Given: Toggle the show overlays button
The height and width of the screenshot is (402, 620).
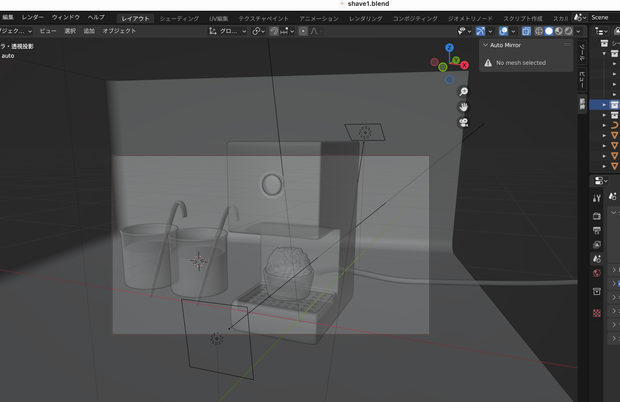Looking at the screenshot, I should point(503,31).
